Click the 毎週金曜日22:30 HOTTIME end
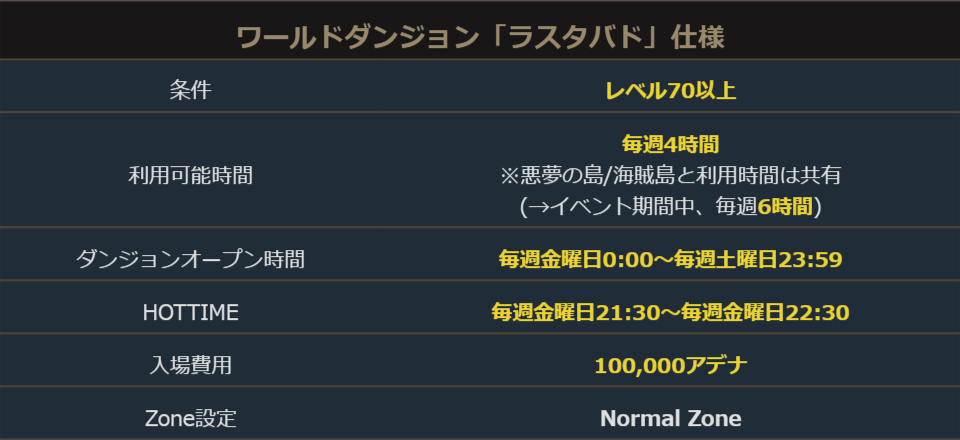The image size is (960, 440). point(765,313)
